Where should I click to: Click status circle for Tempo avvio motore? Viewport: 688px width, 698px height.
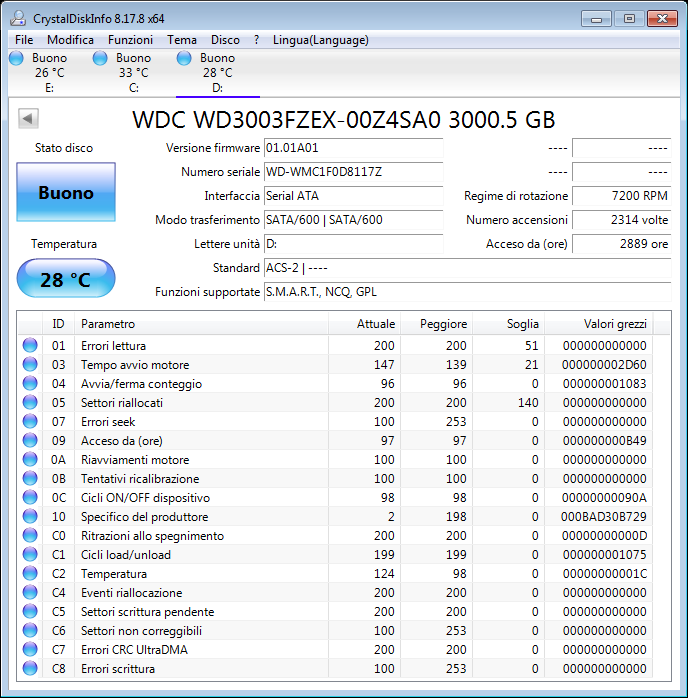pos(30,365)
